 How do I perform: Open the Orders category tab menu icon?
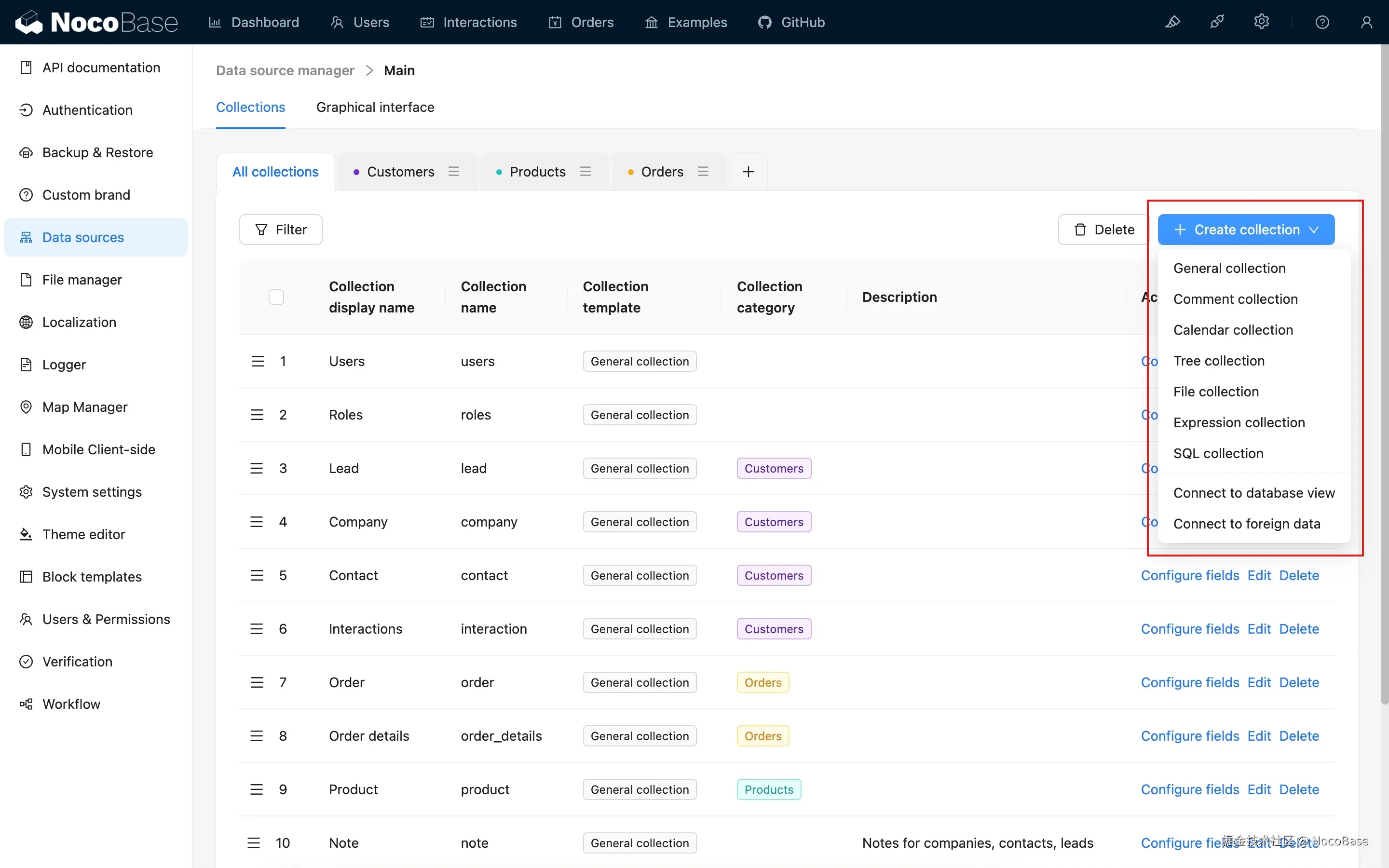click(703, 172)
